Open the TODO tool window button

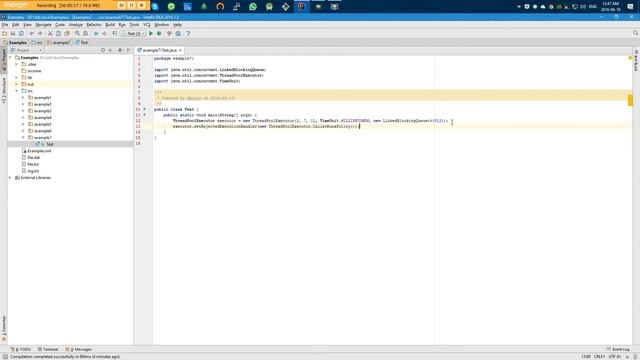[21, 349]
